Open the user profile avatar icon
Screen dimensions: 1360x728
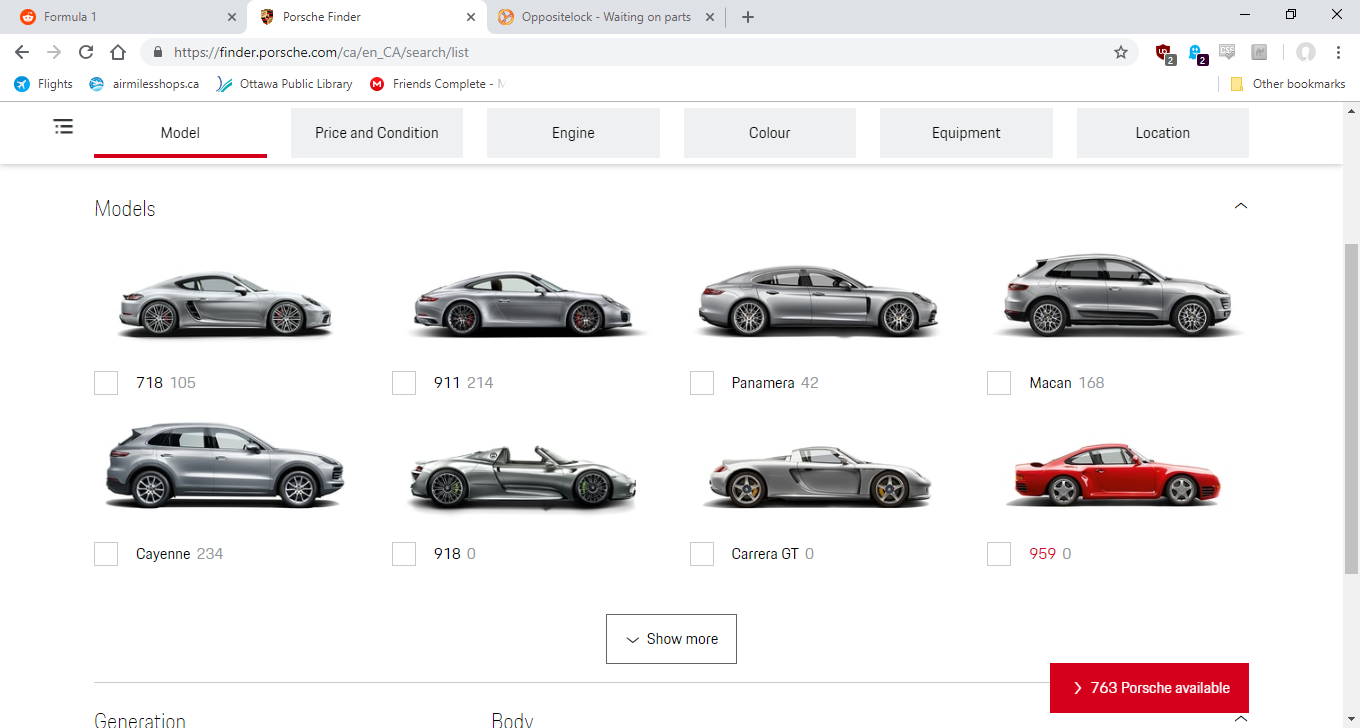(1305, 52)
